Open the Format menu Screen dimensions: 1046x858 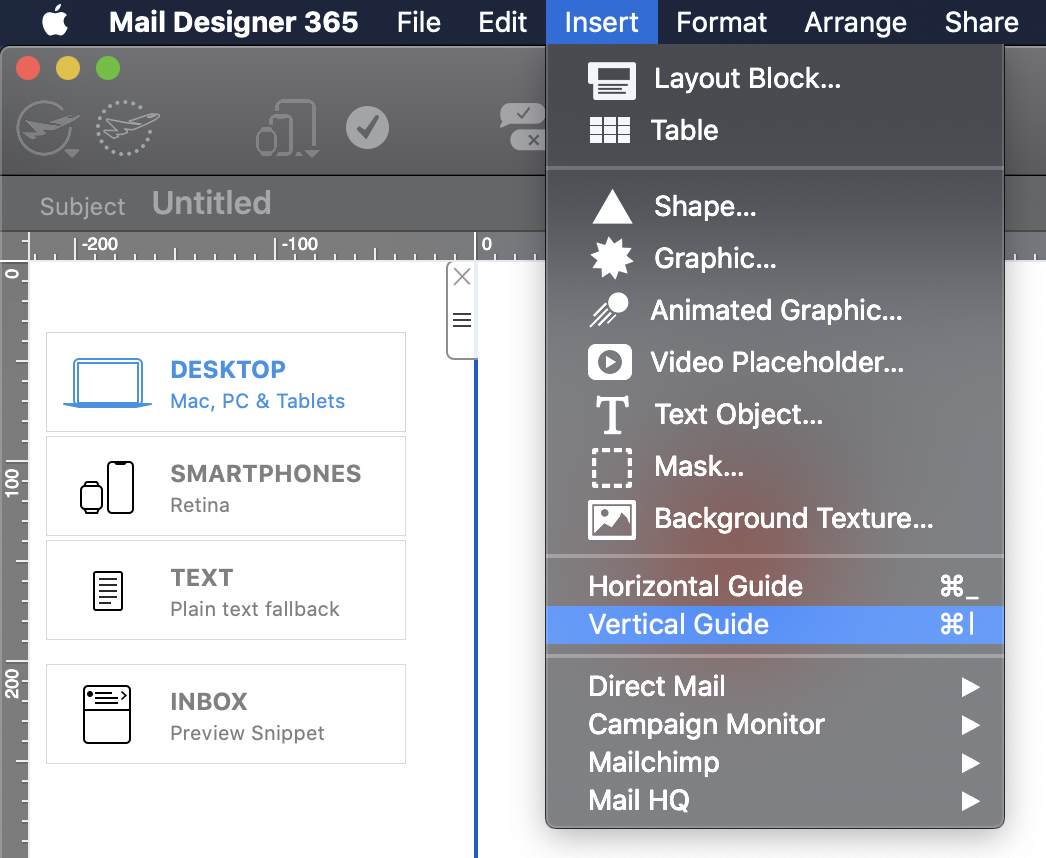[721, 22]
